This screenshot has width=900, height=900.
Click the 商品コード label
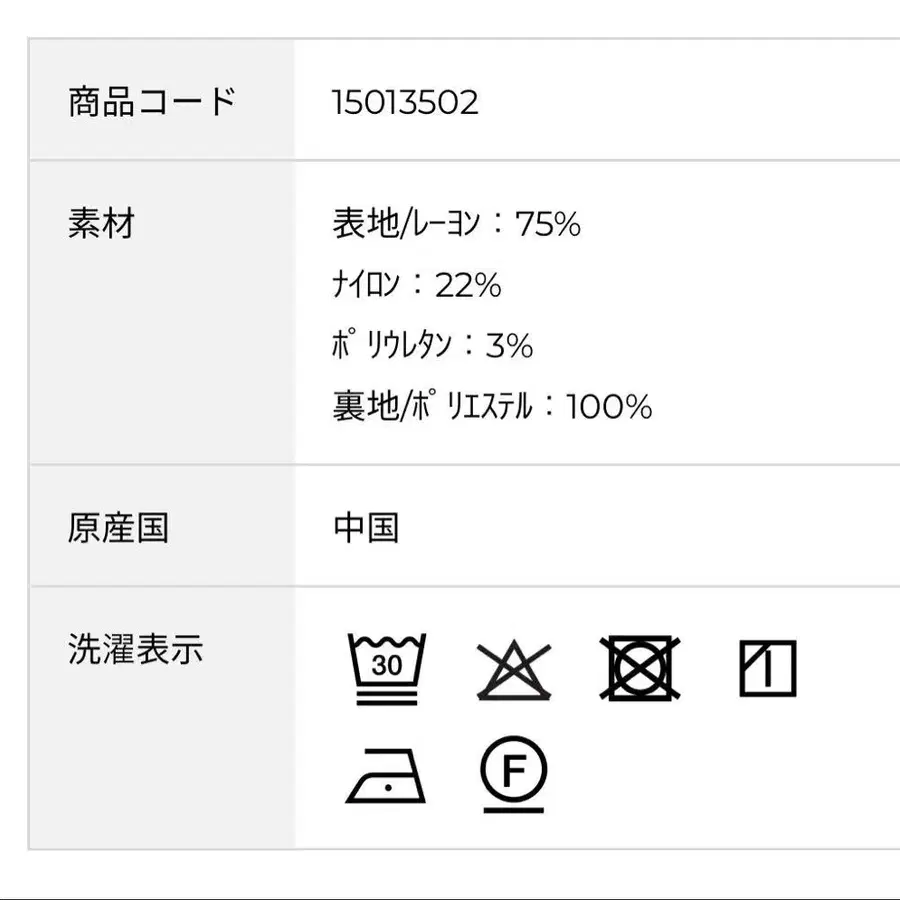coord(152,102)
